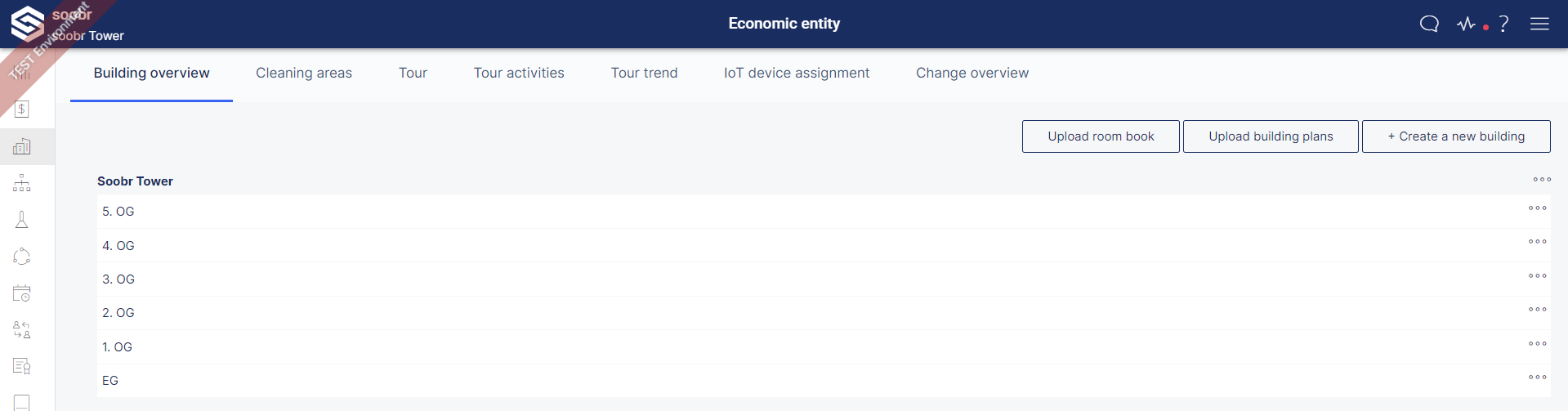Switch to the Cleaning areas tab
Image resolution: width=1568 pixels, height=411 pixels.
(304, 73)
